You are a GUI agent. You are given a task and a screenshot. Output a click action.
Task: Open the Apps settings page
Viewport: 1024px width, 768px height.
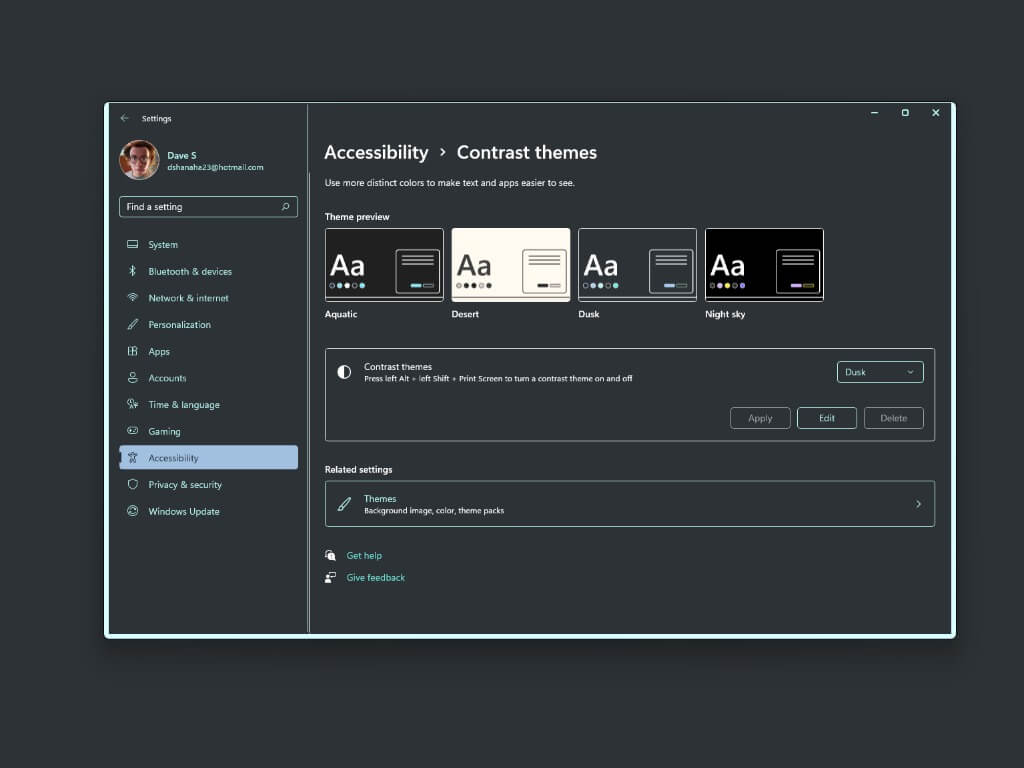tap(159, 352)
